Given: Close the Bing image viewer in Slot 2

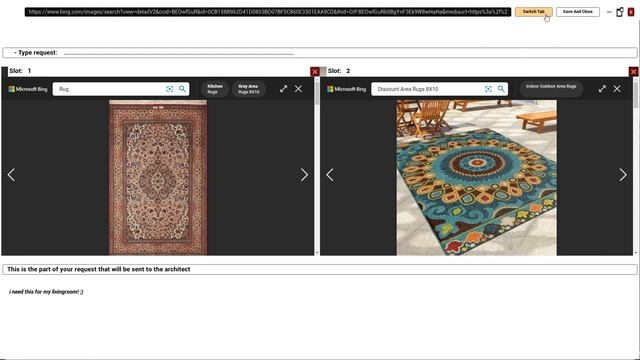Looking at the screenshot, I should (617, 89).
